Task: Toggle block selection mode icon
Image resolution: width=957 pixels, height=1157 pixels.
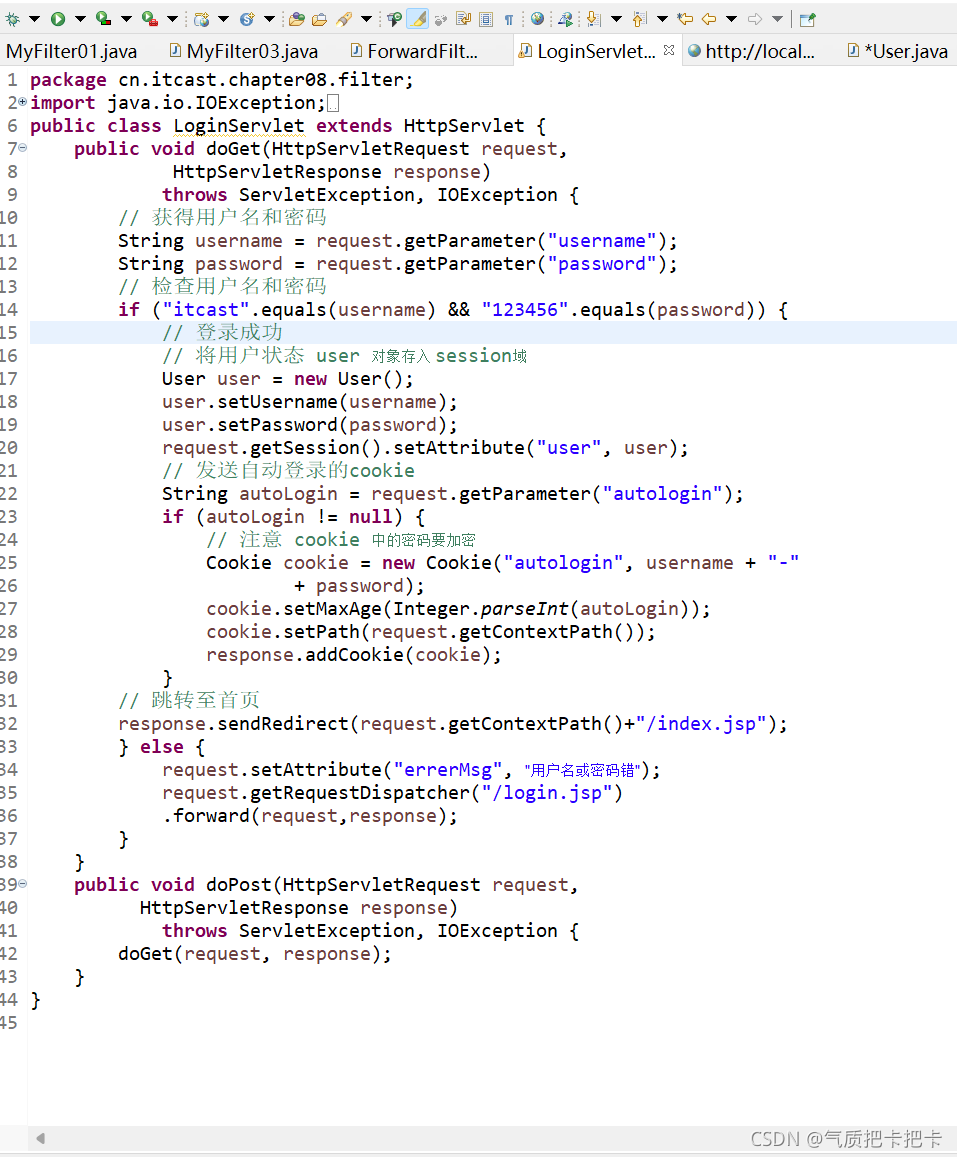Action: tap(486, 19)
